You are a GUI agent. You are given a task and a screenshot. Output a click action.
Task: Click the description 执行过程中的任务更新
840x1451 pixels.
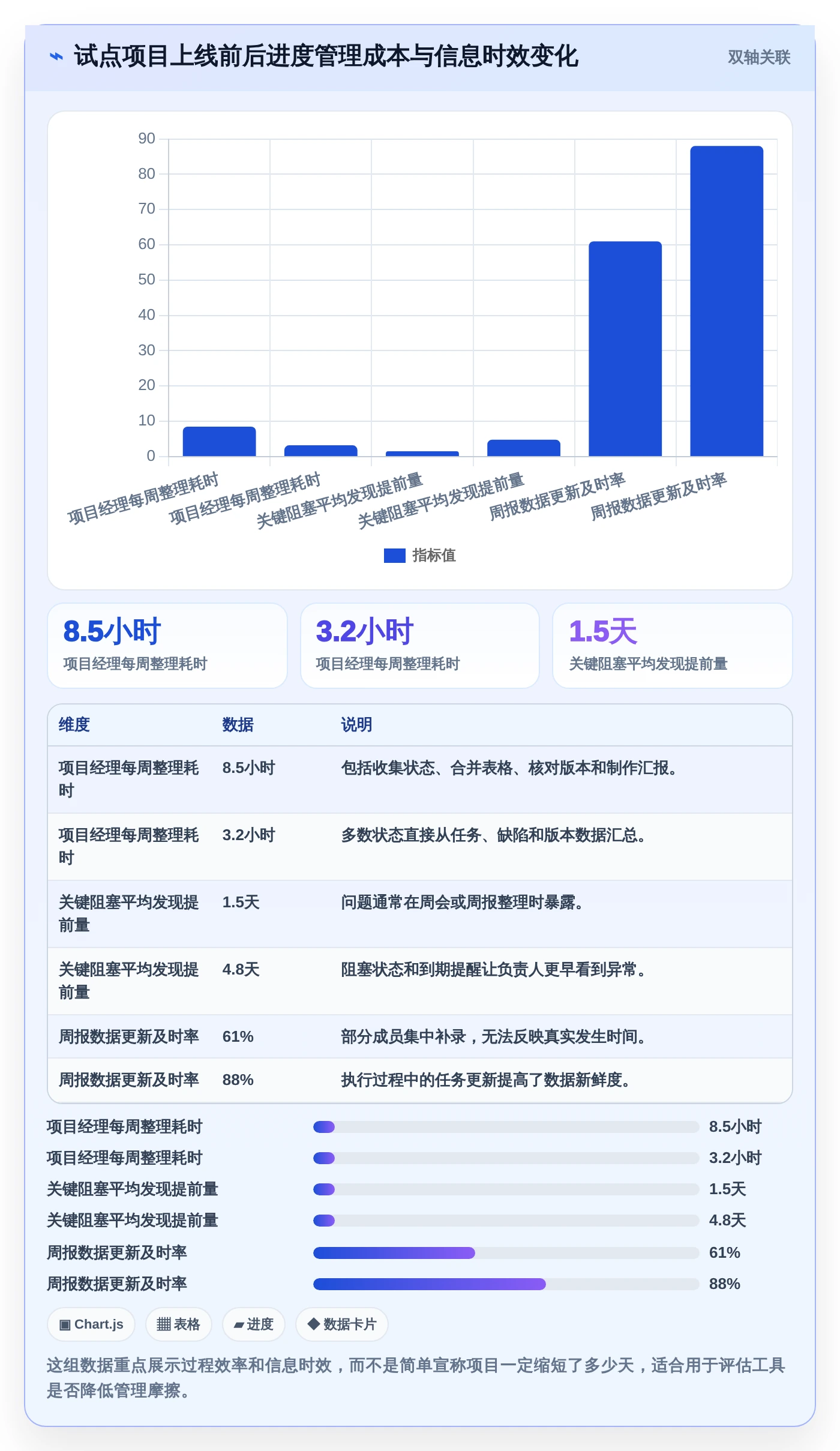pyautogui.click(x=487, y=1080)
